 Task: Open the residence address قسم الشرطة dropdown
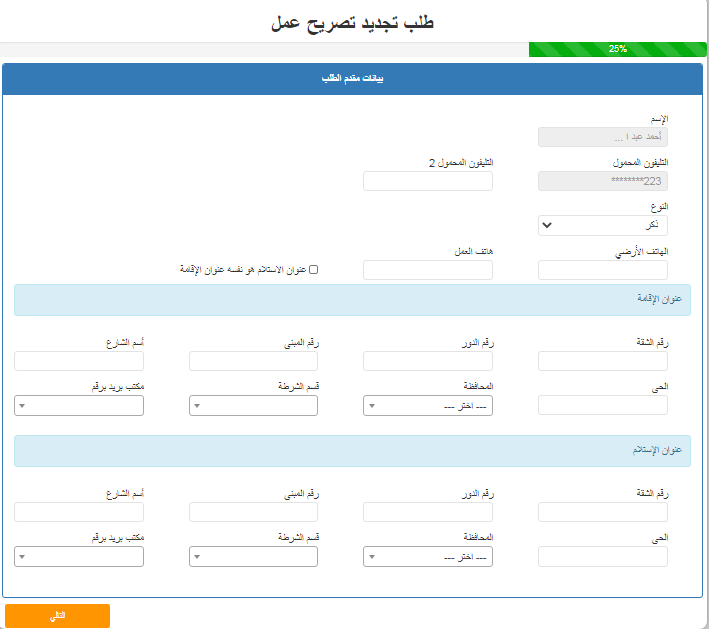click(x=253, y=406)
